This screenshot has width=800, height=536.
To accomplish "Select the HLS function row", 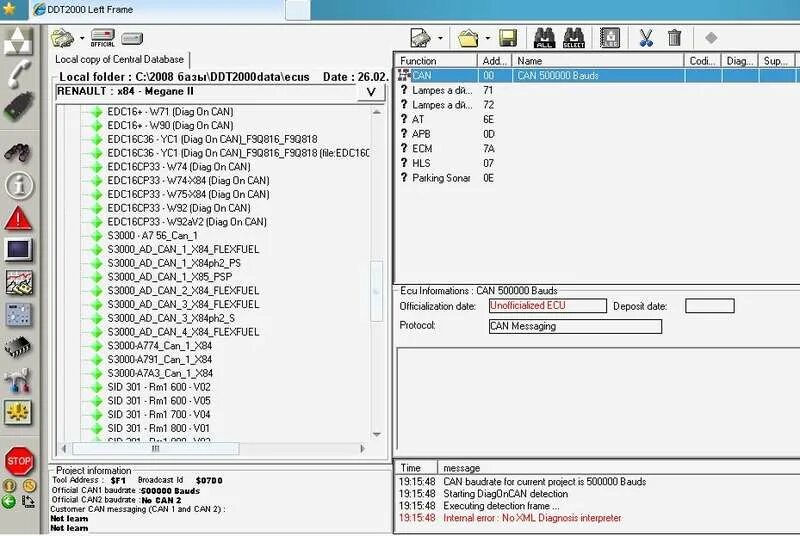I will [596, 163].
